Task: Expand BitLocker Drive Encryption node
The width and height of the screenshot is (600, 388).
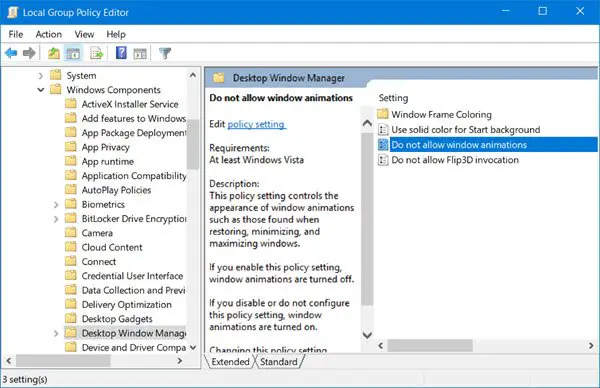Action: click(x=56, y=219)
